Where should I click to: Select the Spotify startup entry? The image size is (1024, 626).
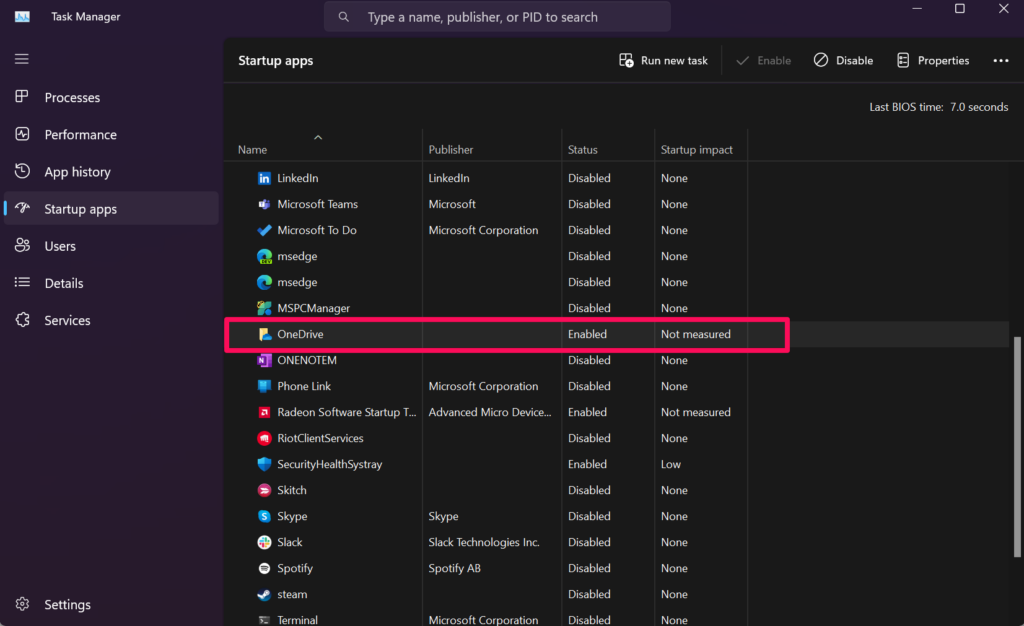(x=295, y=568)
